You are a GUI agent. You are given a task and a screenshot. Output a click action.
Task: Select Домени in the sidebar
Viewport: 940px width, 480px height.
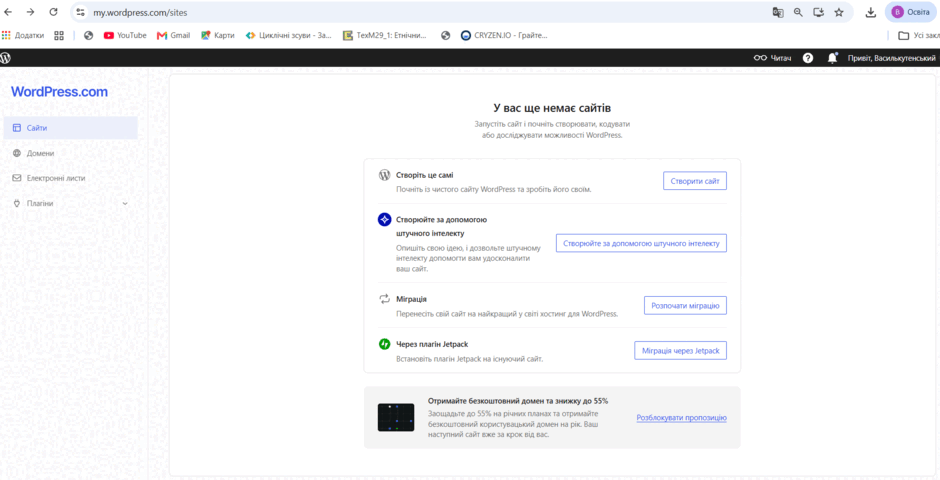(x=71, y=153)
